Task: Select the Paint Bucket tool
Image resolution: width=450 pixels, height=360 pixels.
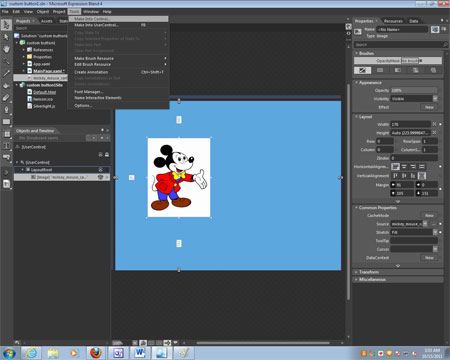Action: click(6, 85)
